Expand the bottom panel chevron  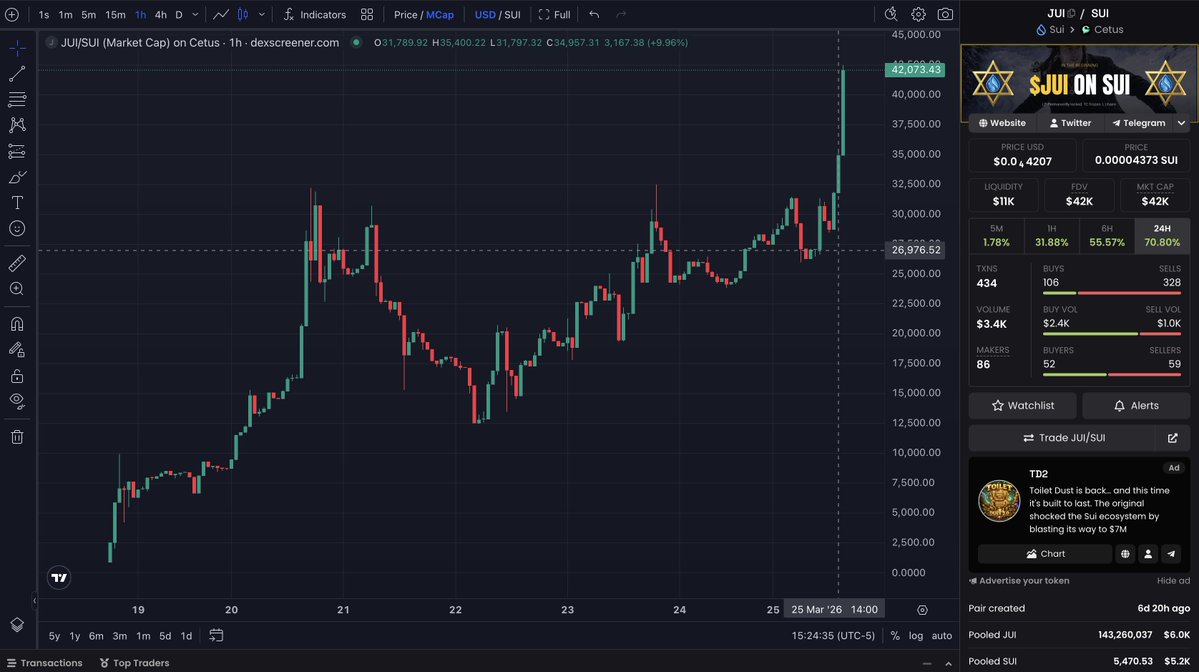(948, 664)
